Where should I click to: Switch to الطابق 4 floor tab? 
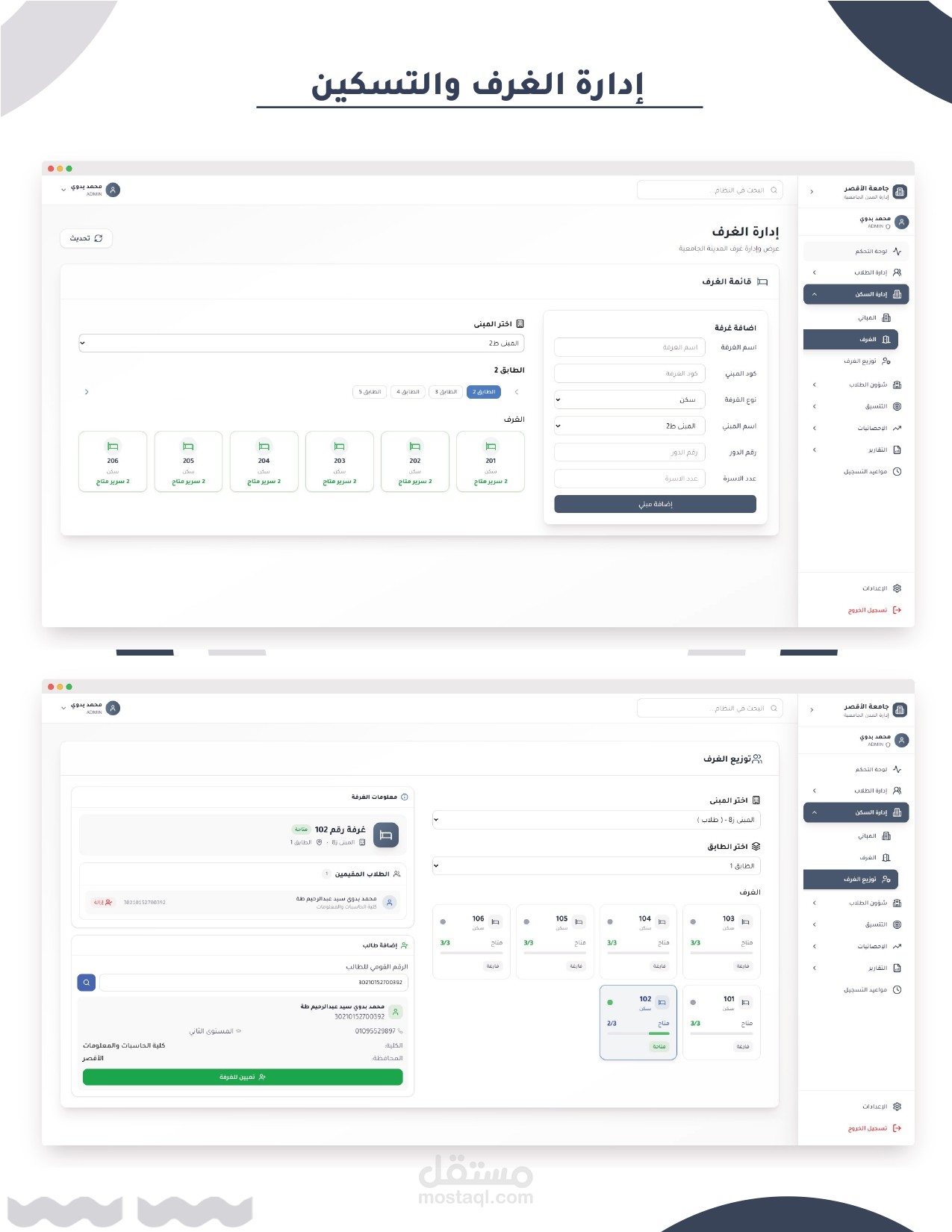click(x=408, y=392)
